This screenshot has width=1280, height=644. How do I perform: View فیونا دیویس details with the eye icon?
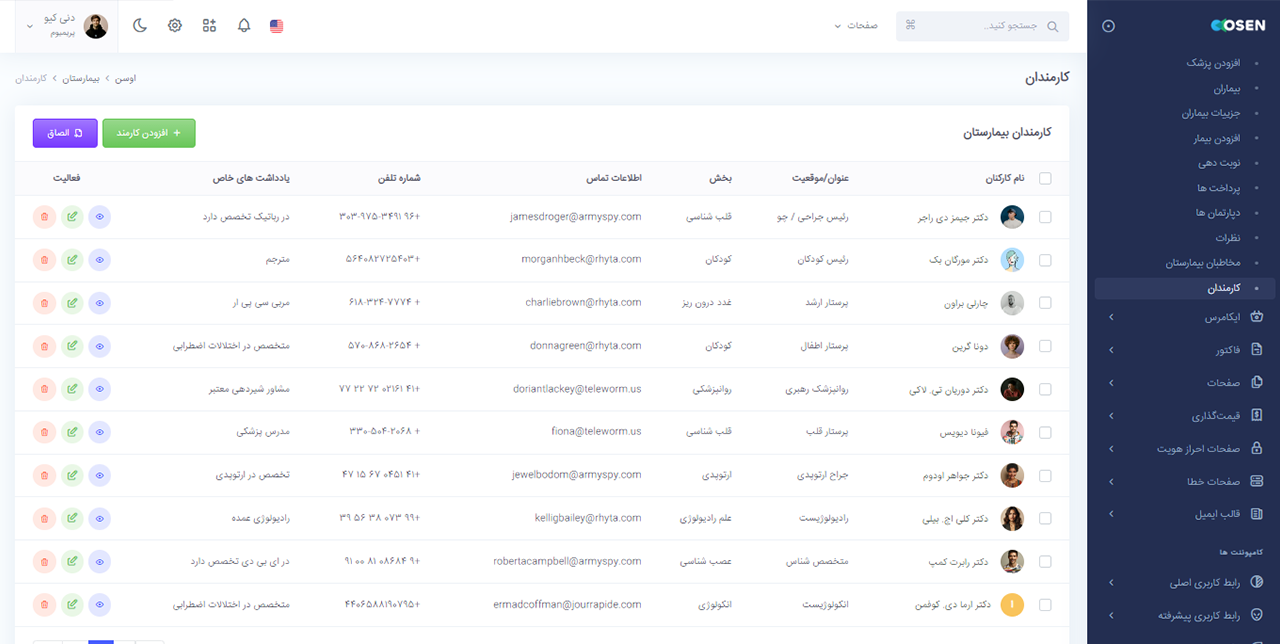coord(99,432)
